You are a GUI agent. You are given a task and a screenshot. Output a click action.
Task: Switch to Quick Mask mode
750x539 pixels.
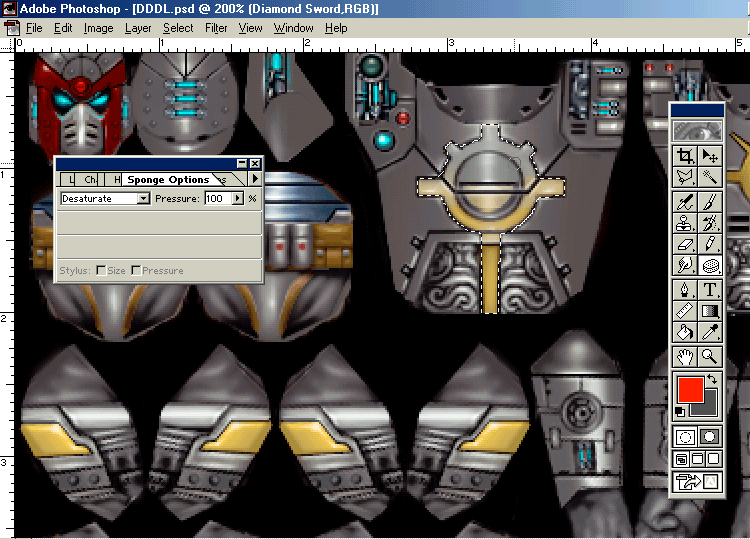pyautogui.click(x=710, y=436)
